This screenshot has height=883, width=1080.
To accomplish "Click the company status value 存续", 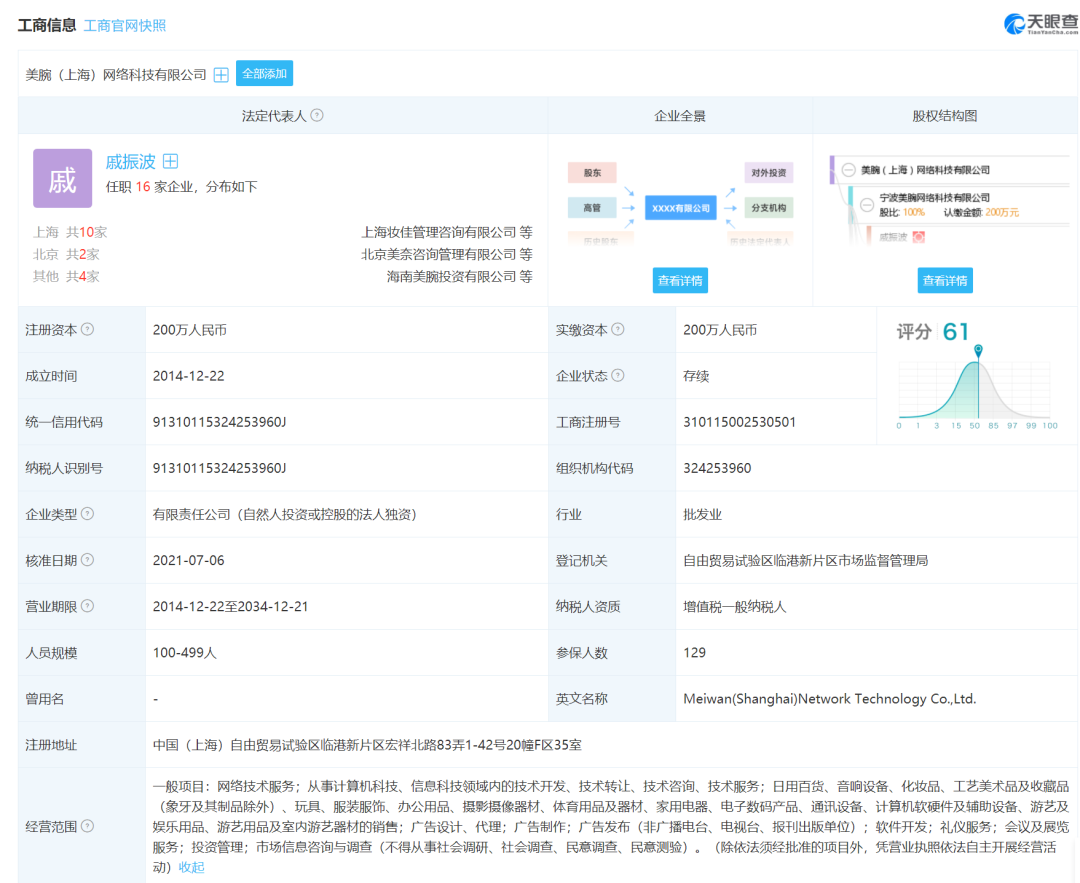I will 696,376.
